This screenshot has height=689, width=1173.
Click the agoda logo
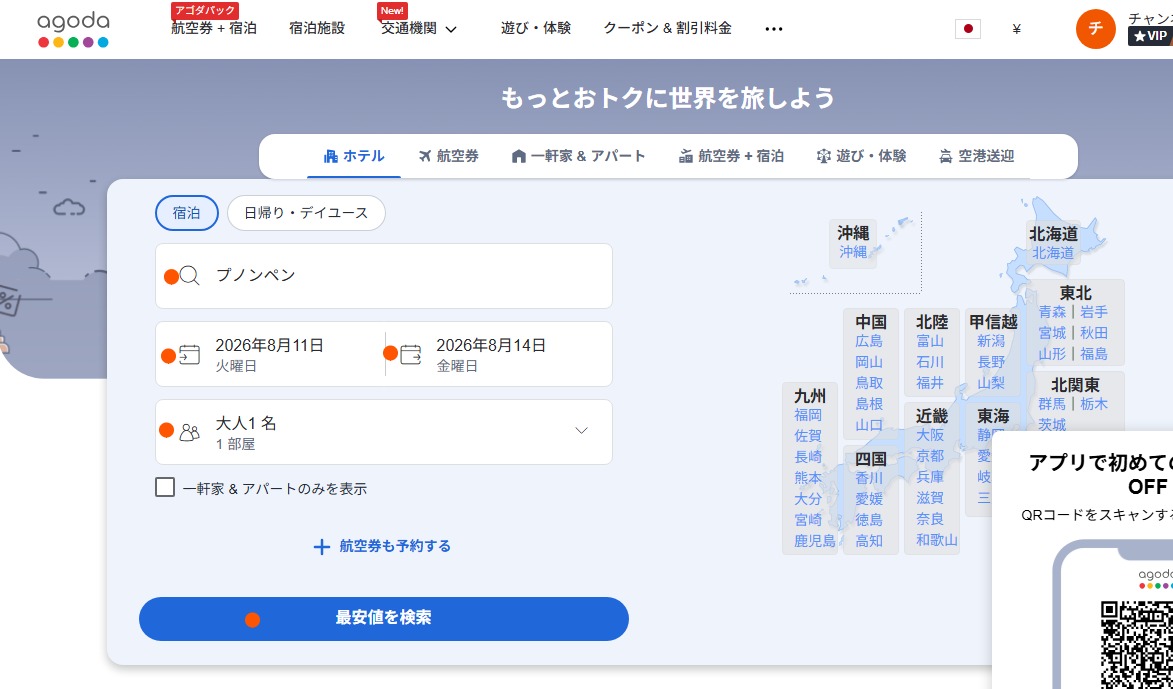73,30
